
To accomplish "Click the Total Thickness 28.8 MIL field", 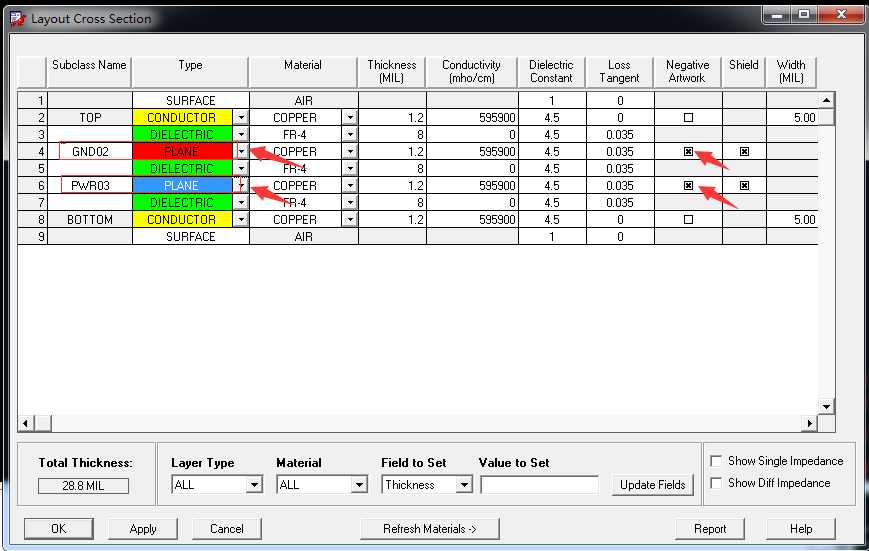I will coord(83,486).
